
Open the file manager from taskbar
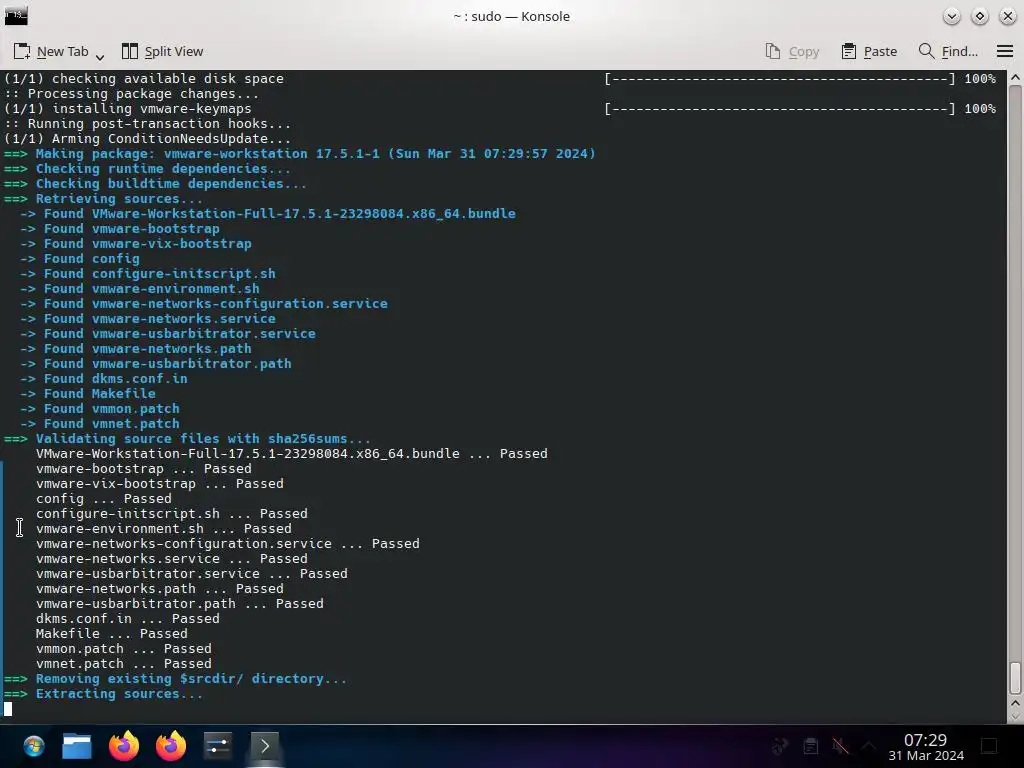tap(76, 746)
